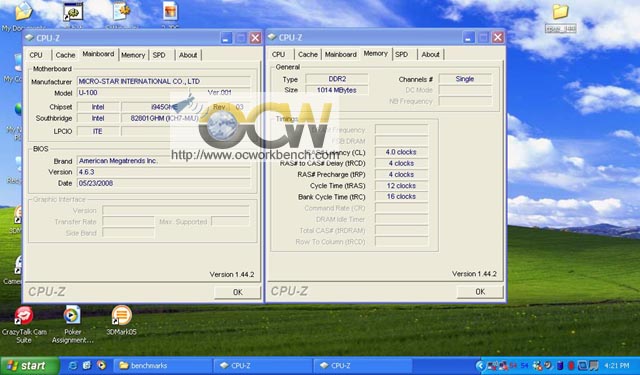This screenshot has height=375, width=640.
Task: Select the folder icon on the desktop
Action: point(560,11)
